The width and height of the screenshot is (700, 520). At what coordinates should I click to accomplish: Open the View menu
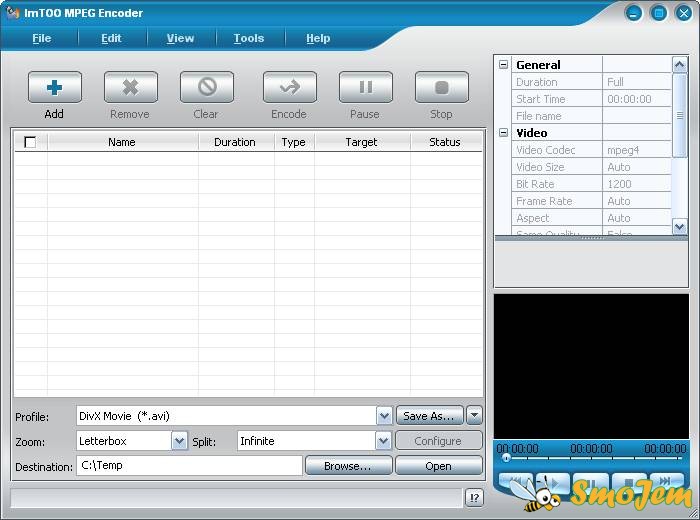180,38
